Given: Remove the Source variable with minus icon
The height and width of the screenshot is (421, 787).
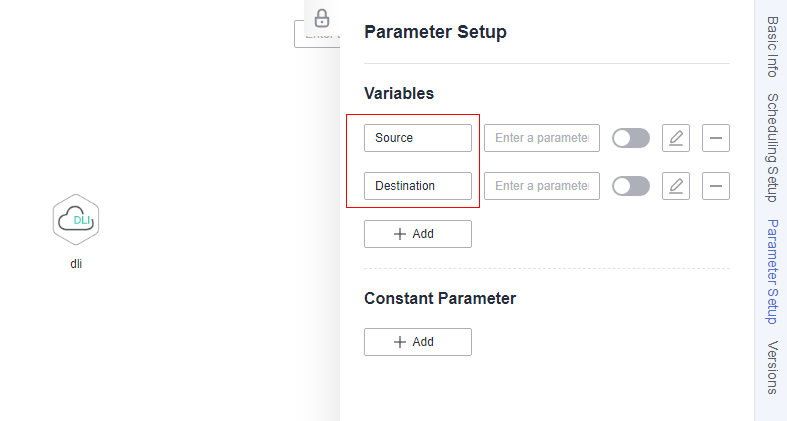Looking at the screenshot, I should [716, 138].
